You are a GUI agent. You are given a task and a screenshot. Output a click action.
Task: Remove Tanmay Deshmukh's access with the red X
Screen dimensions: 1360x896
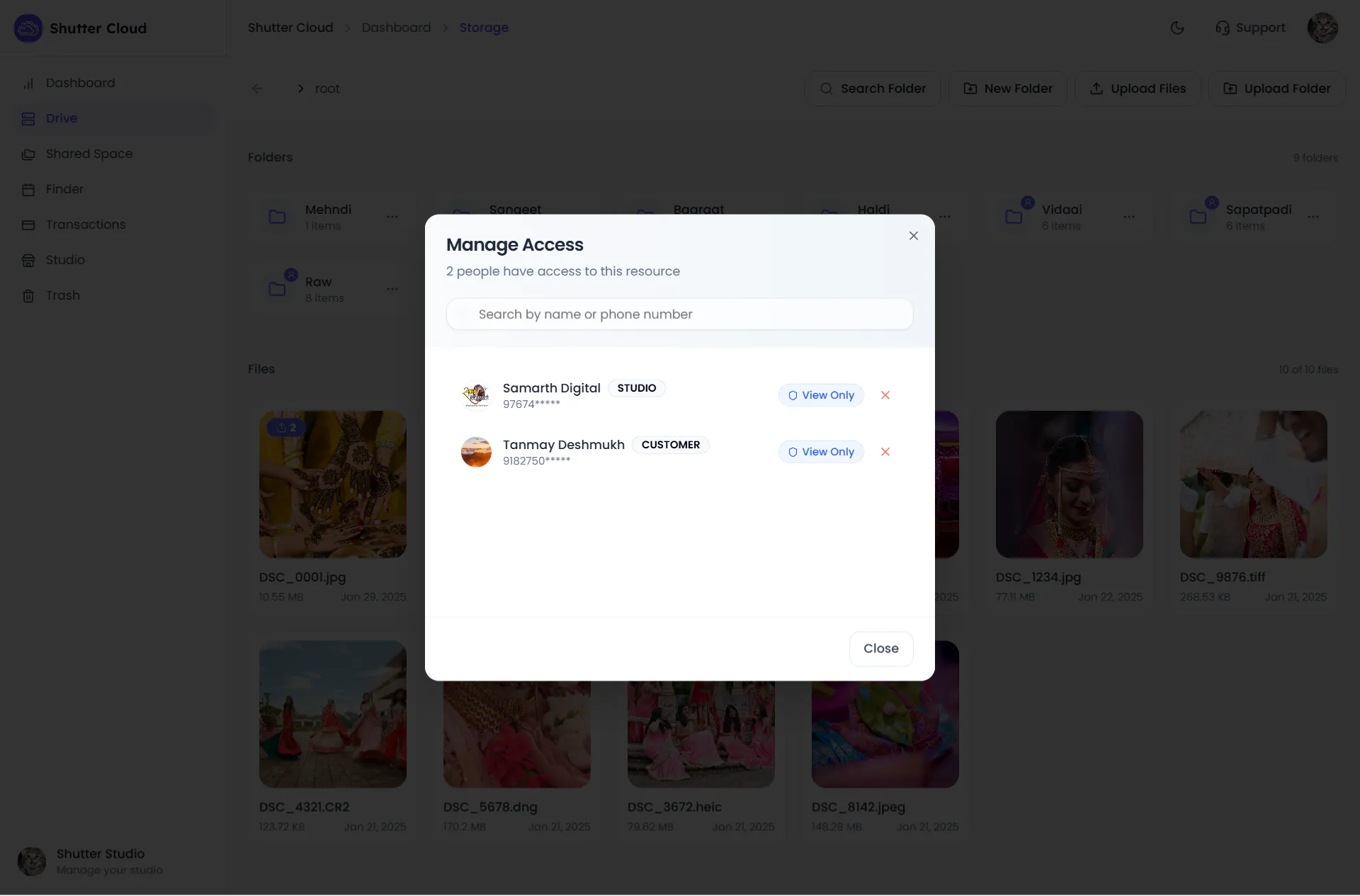pos(885,452)
